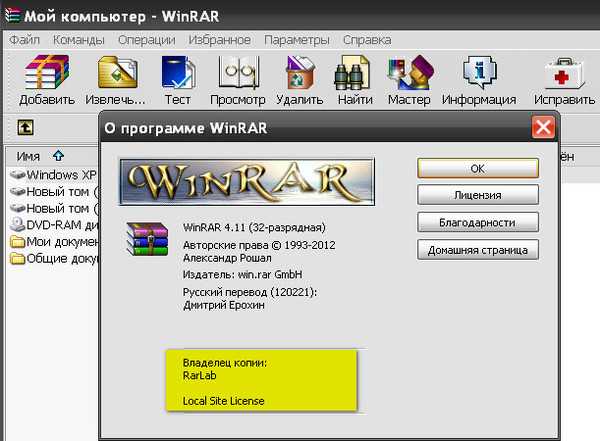600x441 pixels.
Task: Click the Удалить delete tool
Action: pos(300,72)
